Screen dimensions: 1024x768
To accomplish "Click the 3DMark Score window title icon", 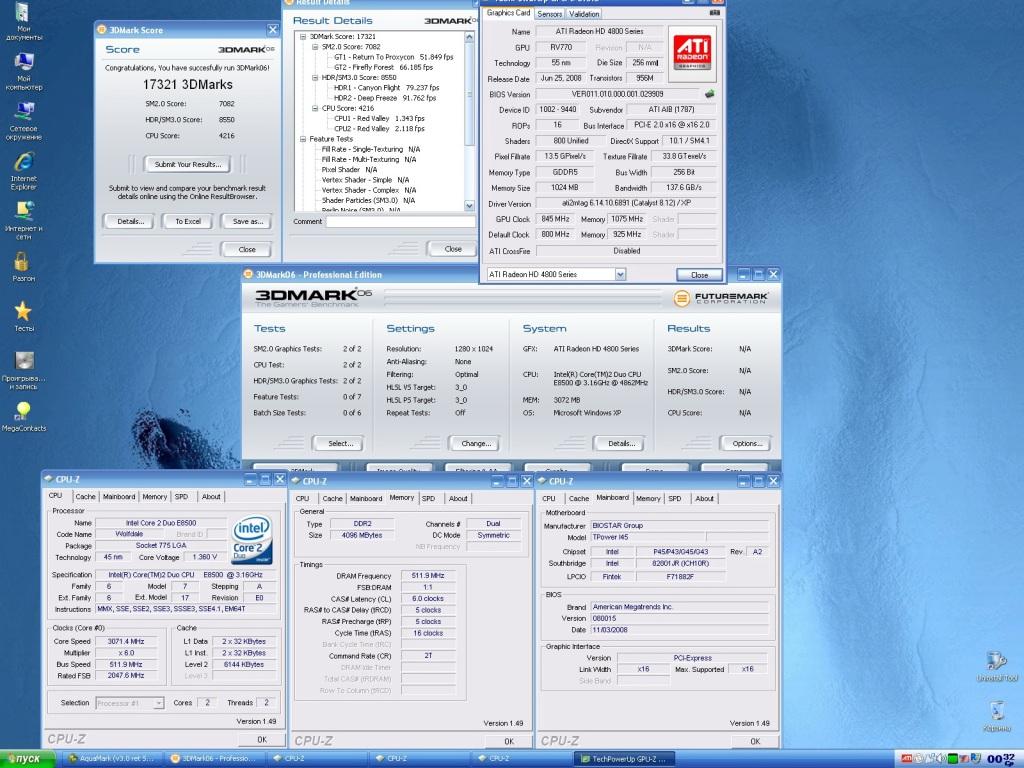I will click(102, 29).
